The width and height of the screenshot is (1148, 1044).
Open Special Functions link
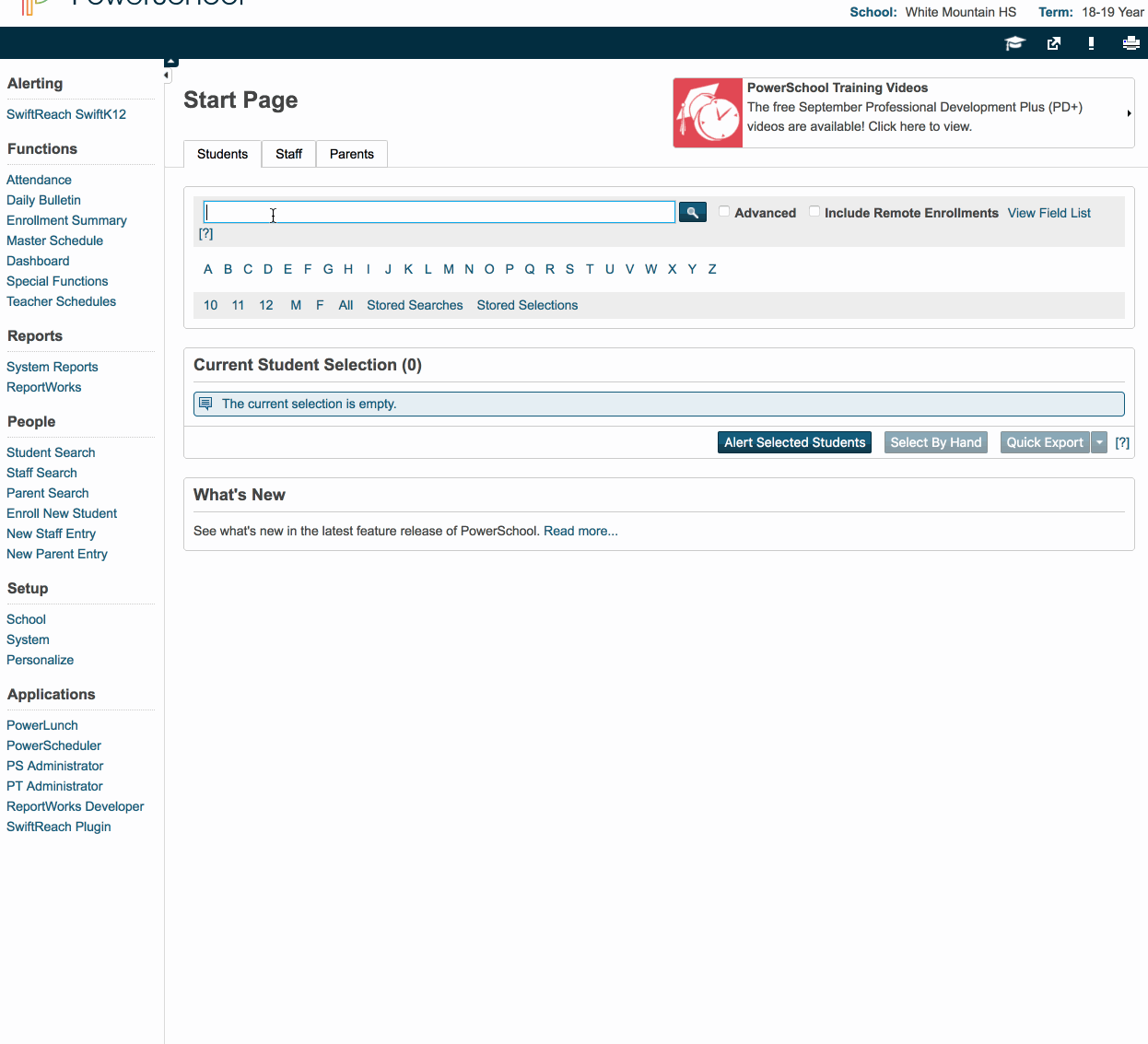(57, 281)
